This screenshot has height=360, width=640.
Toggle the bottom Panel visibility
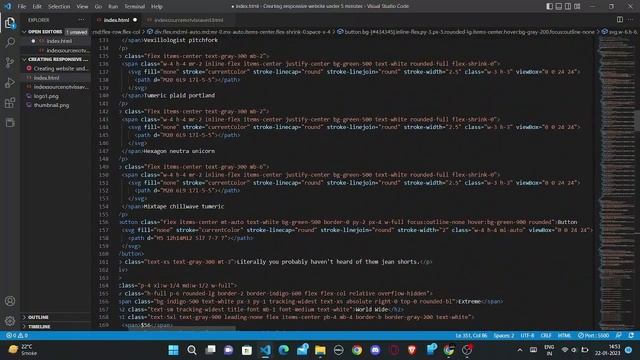pyautogui.click(x=559, y=6)
